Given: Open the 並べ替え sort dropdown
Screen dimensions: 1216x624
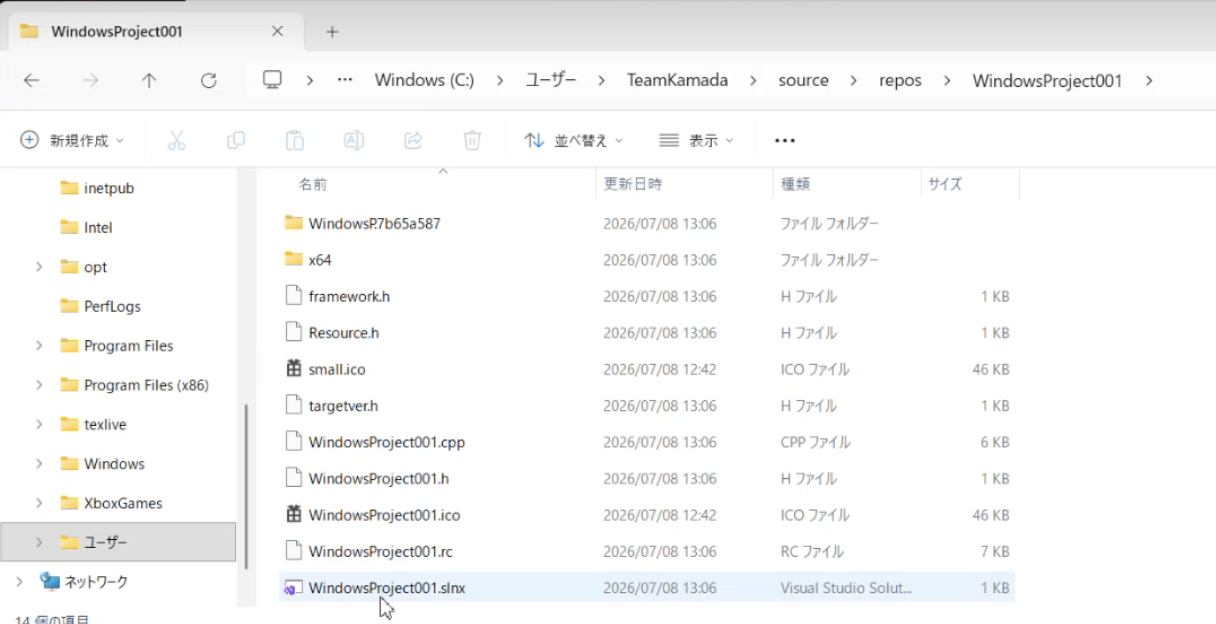Looking at the screenshot, I should click(x=574, y=141).
